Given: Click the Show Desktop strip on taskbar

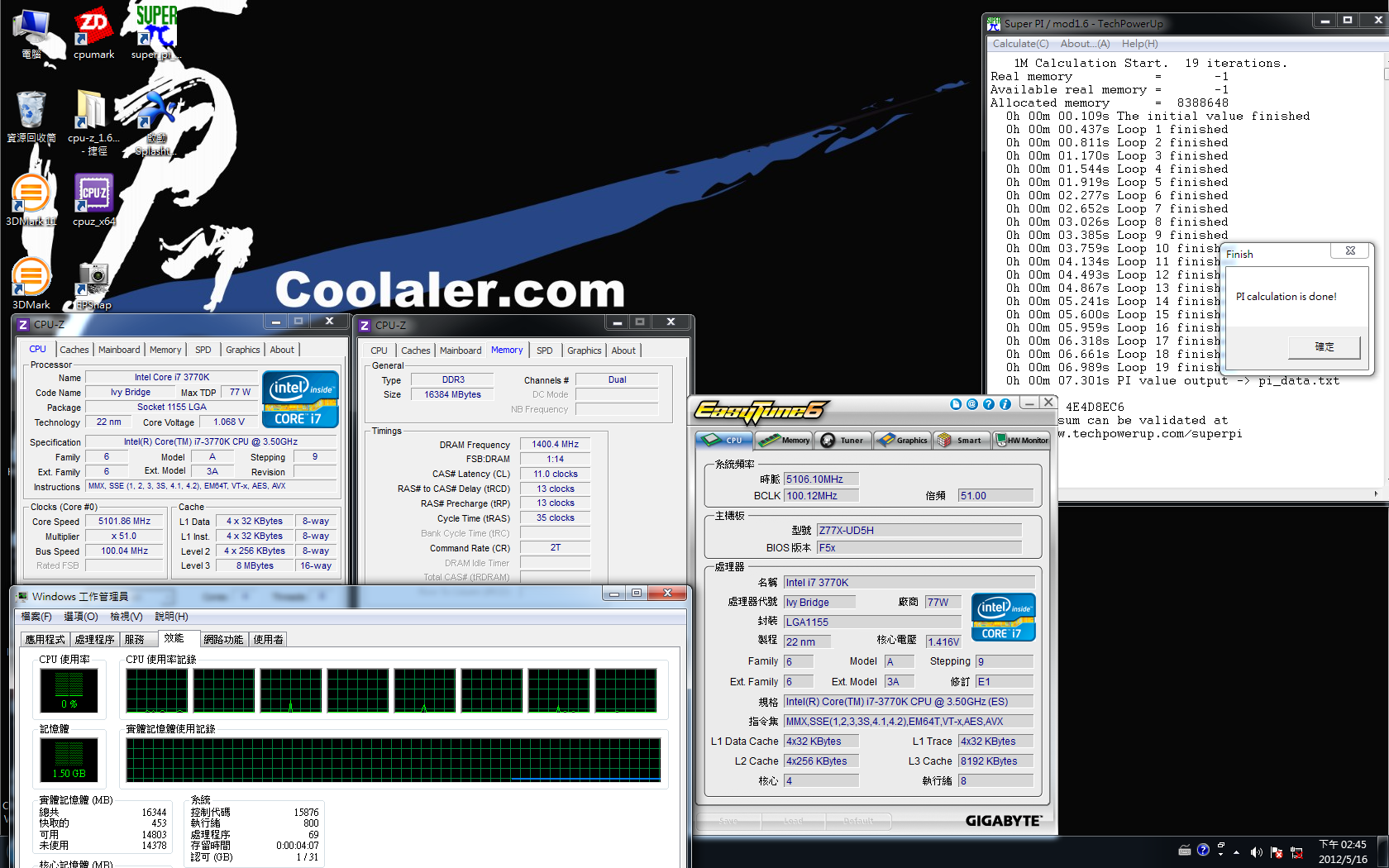Looking at the screenshot, I should coord(1383,851).
